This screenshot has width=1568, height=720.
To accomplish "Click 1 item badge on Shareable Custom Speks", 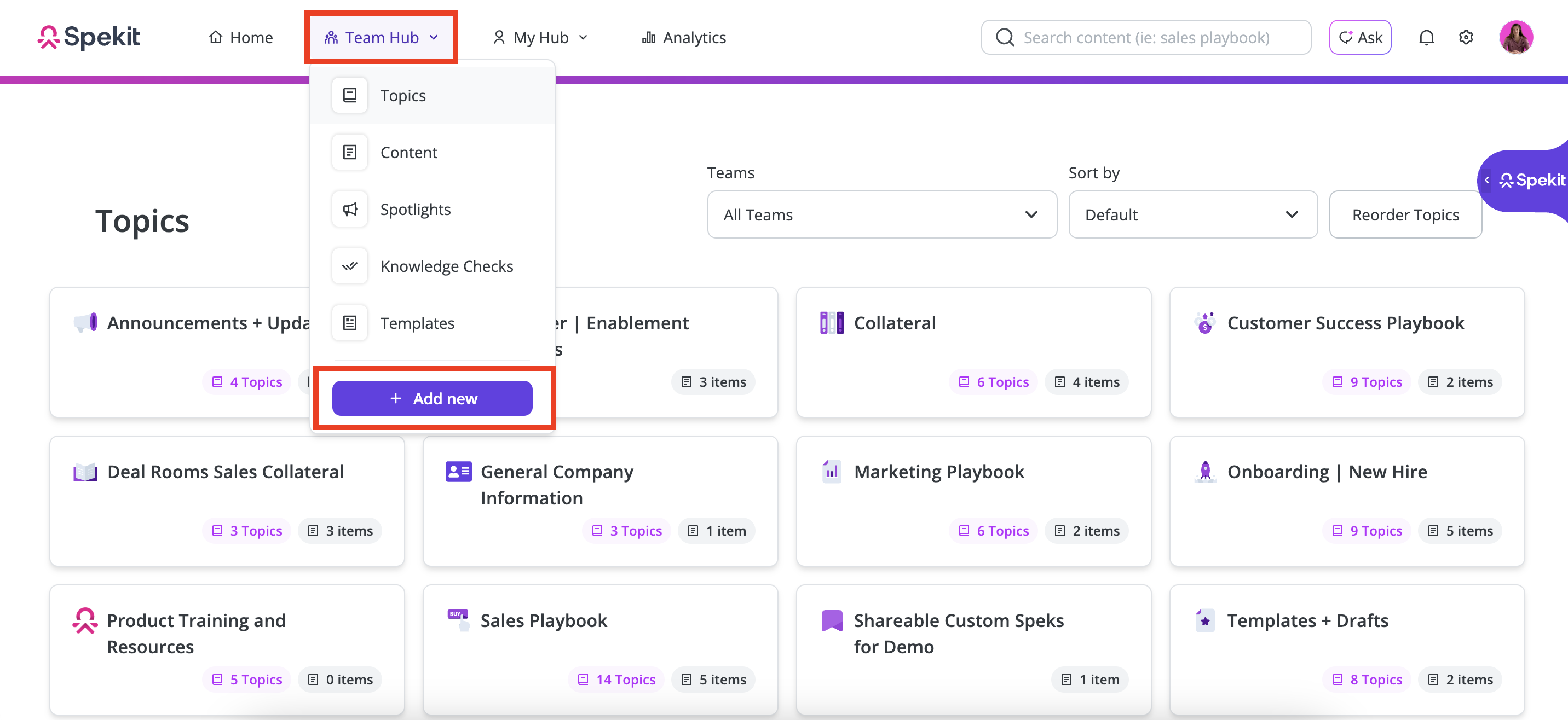I will coord(1089,680).
